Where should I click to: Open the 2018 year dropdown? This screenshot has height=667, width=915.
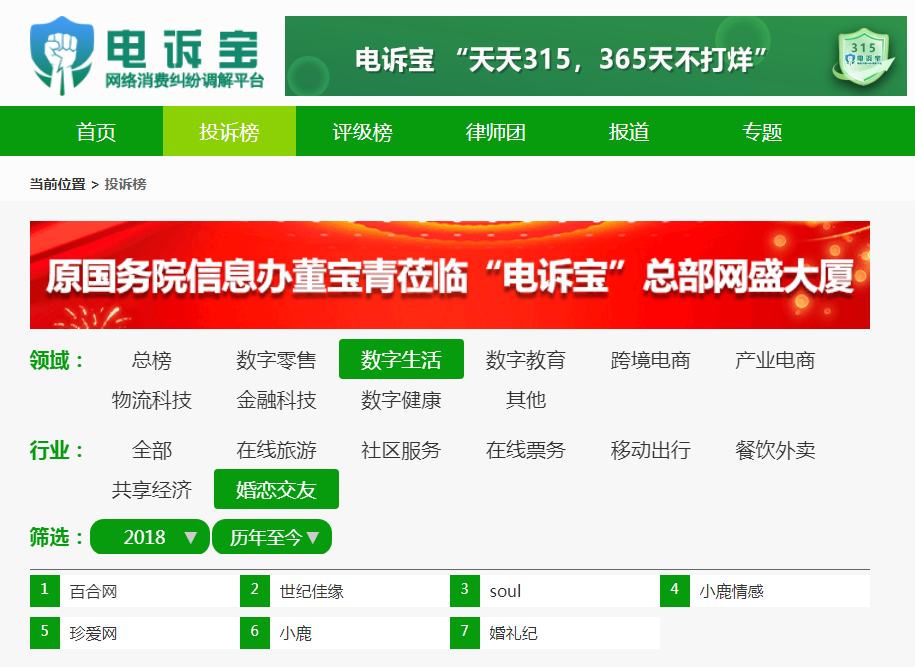[x=150, y=537]
